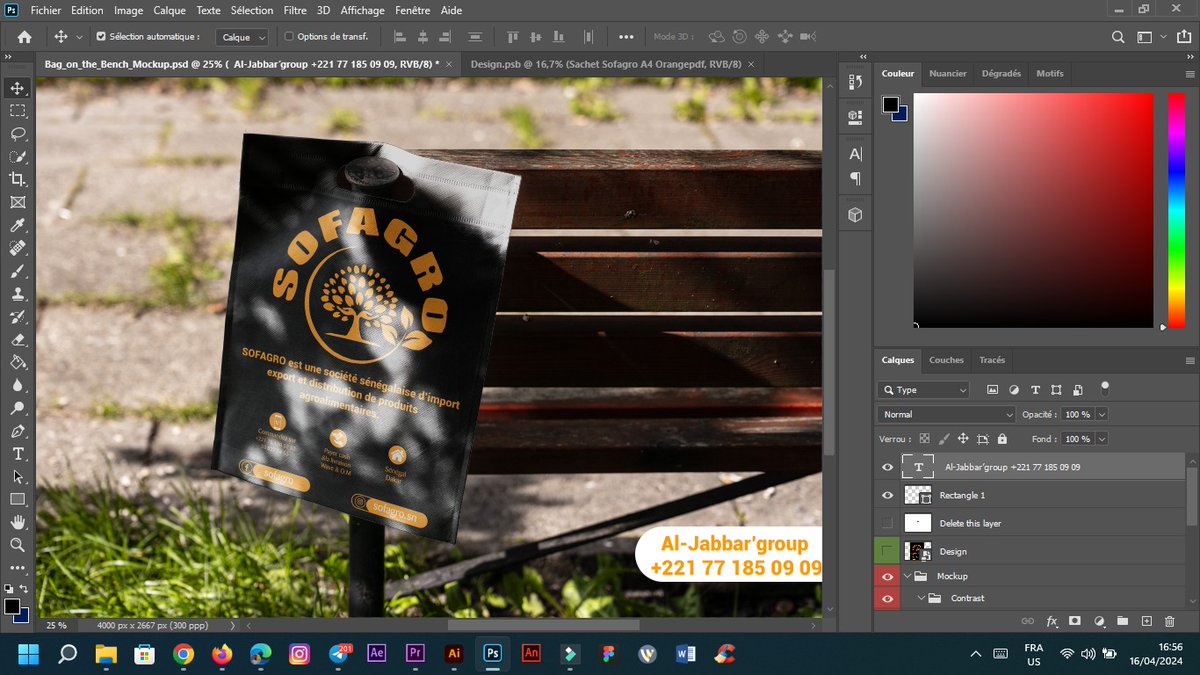Go to Photoshop Home screen
1200x675 pixels.
point(24,37)
